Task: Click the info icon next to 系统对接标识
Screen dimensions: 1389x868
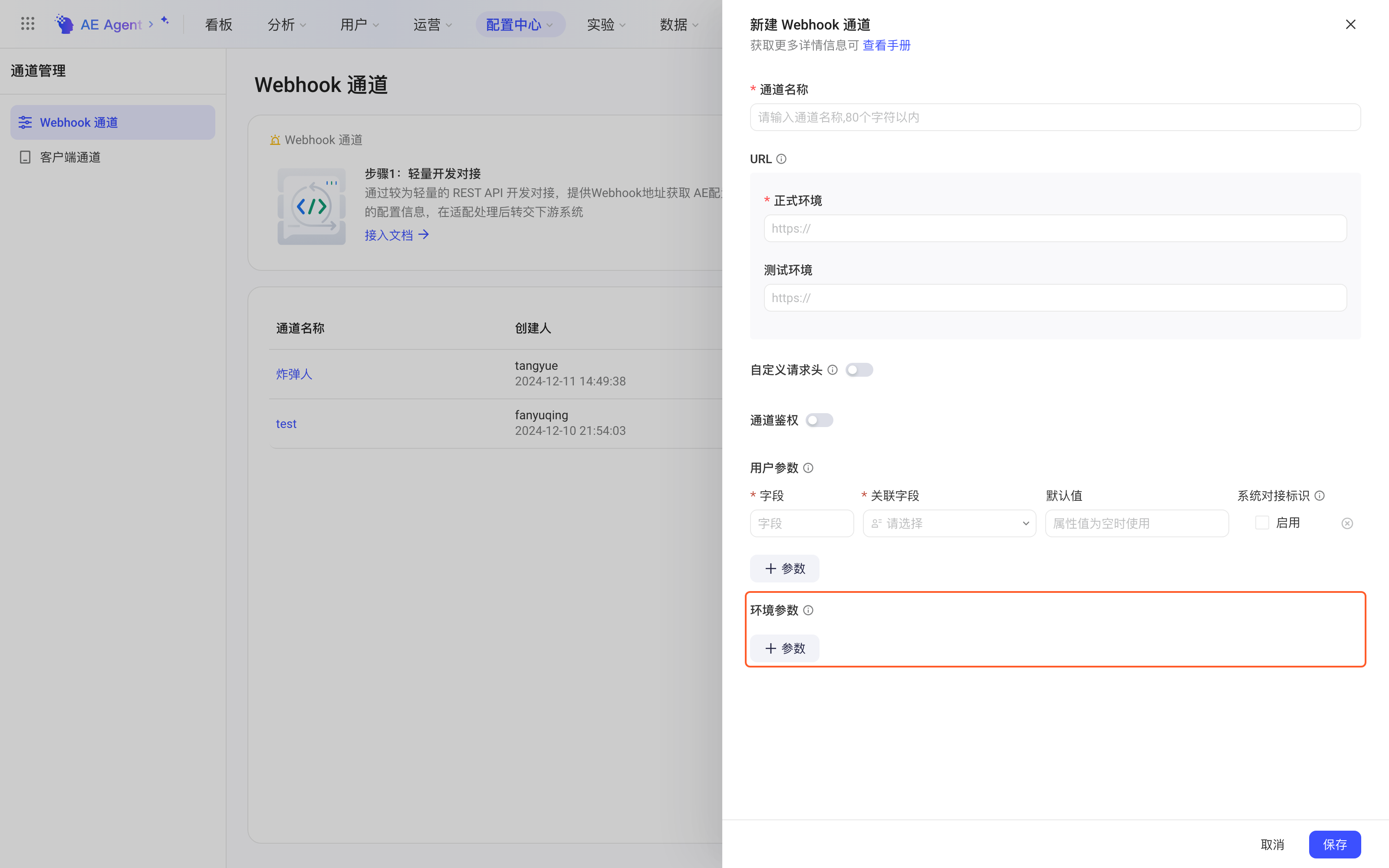Action: (x=1320, y=496)
